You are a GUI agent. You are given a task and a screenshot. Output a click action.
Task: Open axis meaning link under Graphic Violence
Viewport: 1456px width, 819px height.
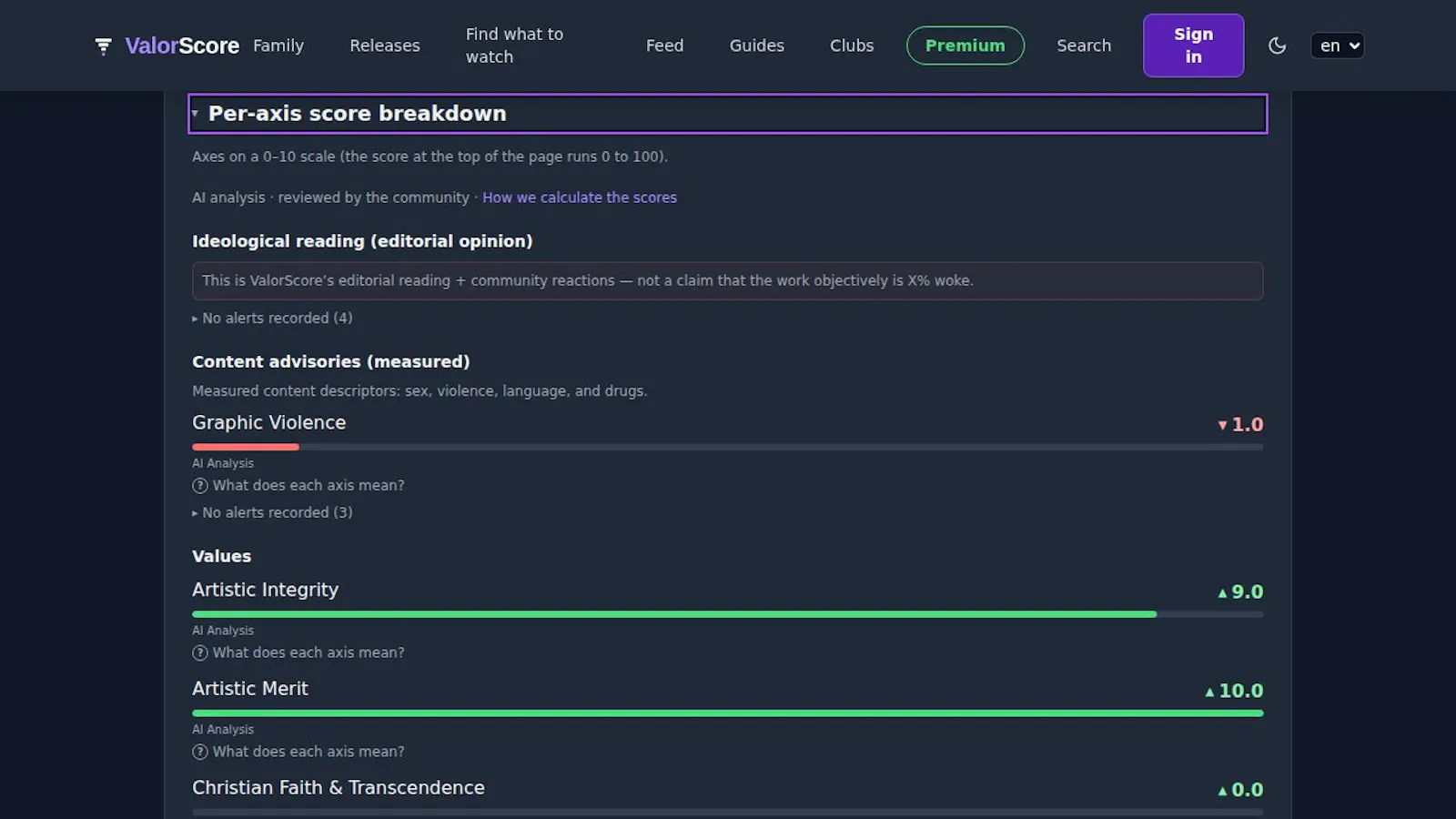coord(308,486)
